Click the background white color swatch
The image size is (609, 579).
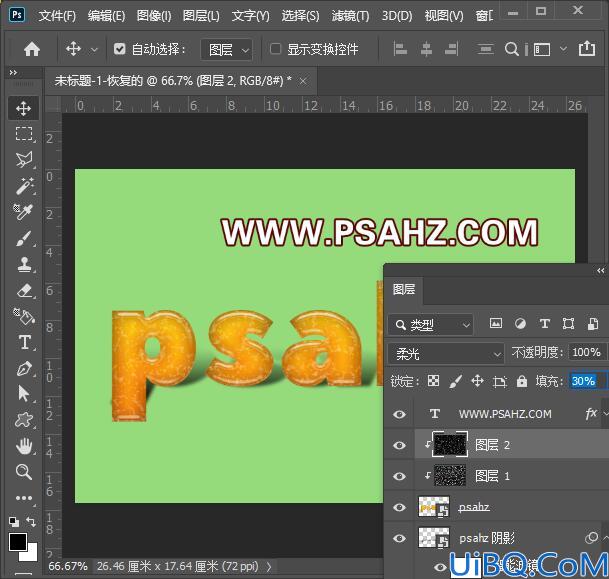click(x=32, y=555)
